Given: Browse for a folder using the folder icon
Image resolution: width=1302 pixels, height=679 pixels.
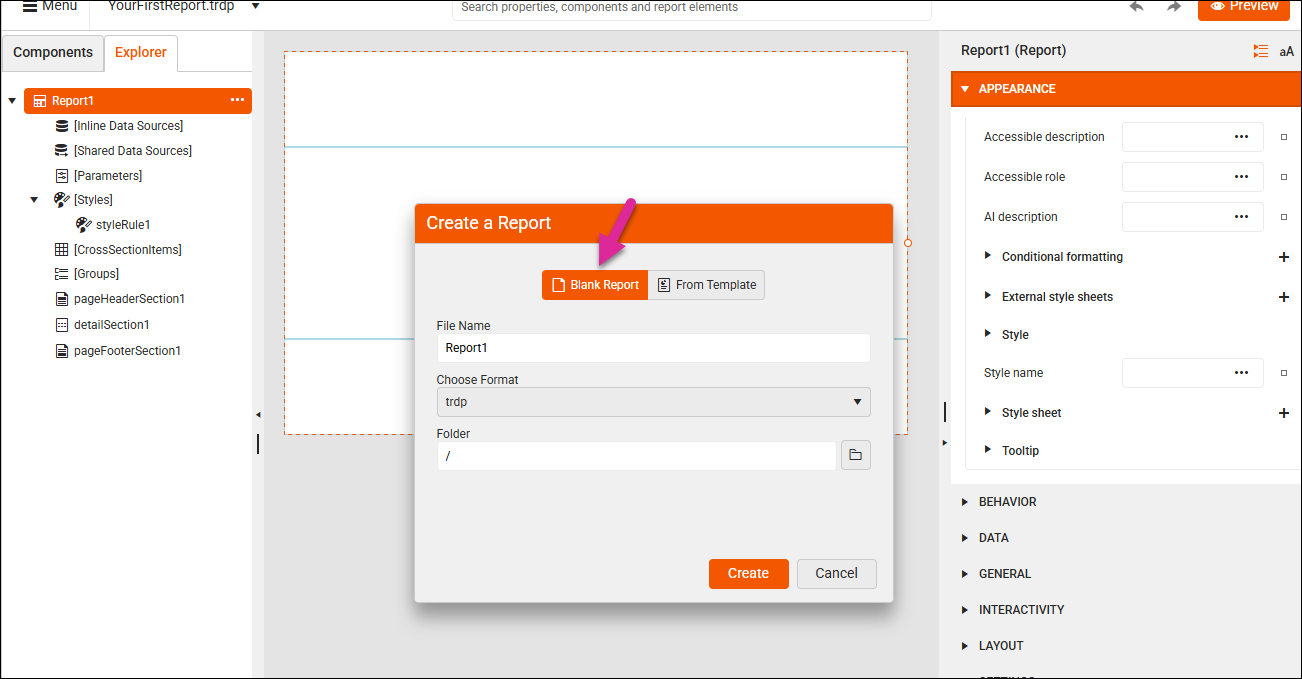Looking at the screenshot, I should (856, 455).
